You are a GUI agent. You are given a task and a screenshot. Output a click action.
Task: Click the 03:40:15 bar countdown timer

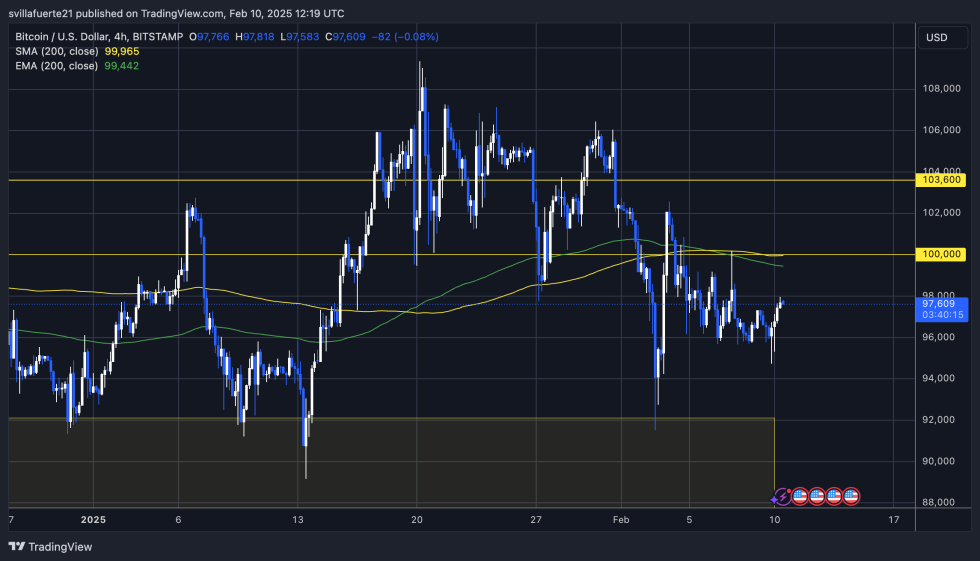click(x=942, y=315)
